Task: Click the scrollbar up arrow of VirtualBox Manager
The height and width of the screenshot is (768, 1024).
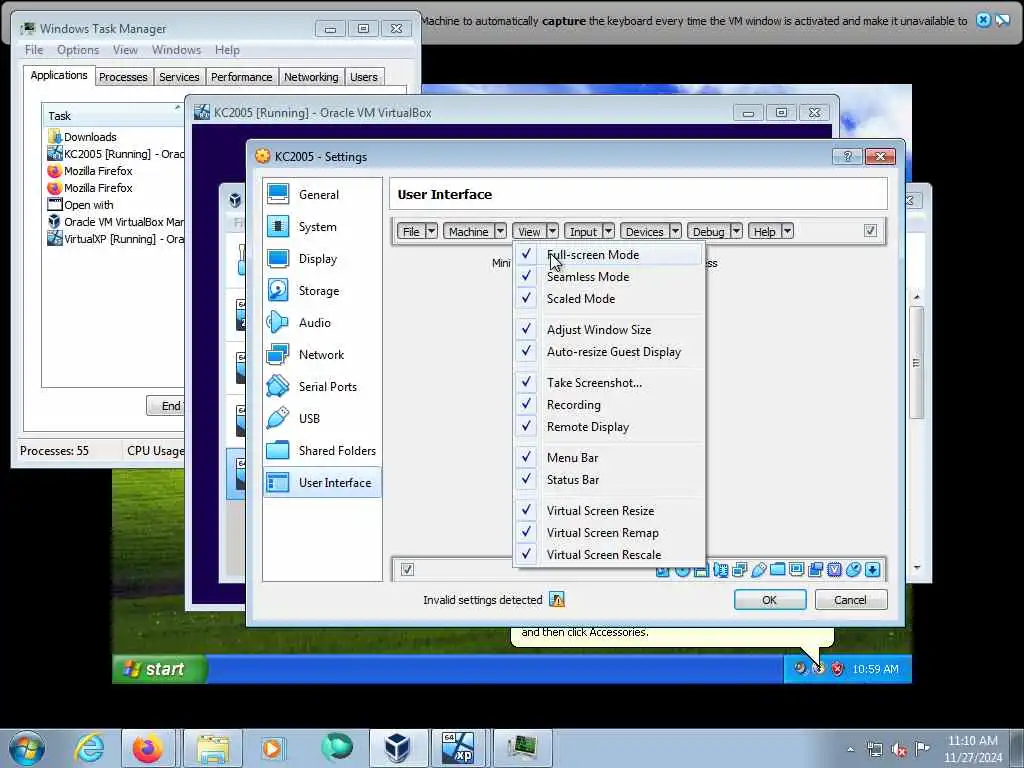Action: [916, 297]
